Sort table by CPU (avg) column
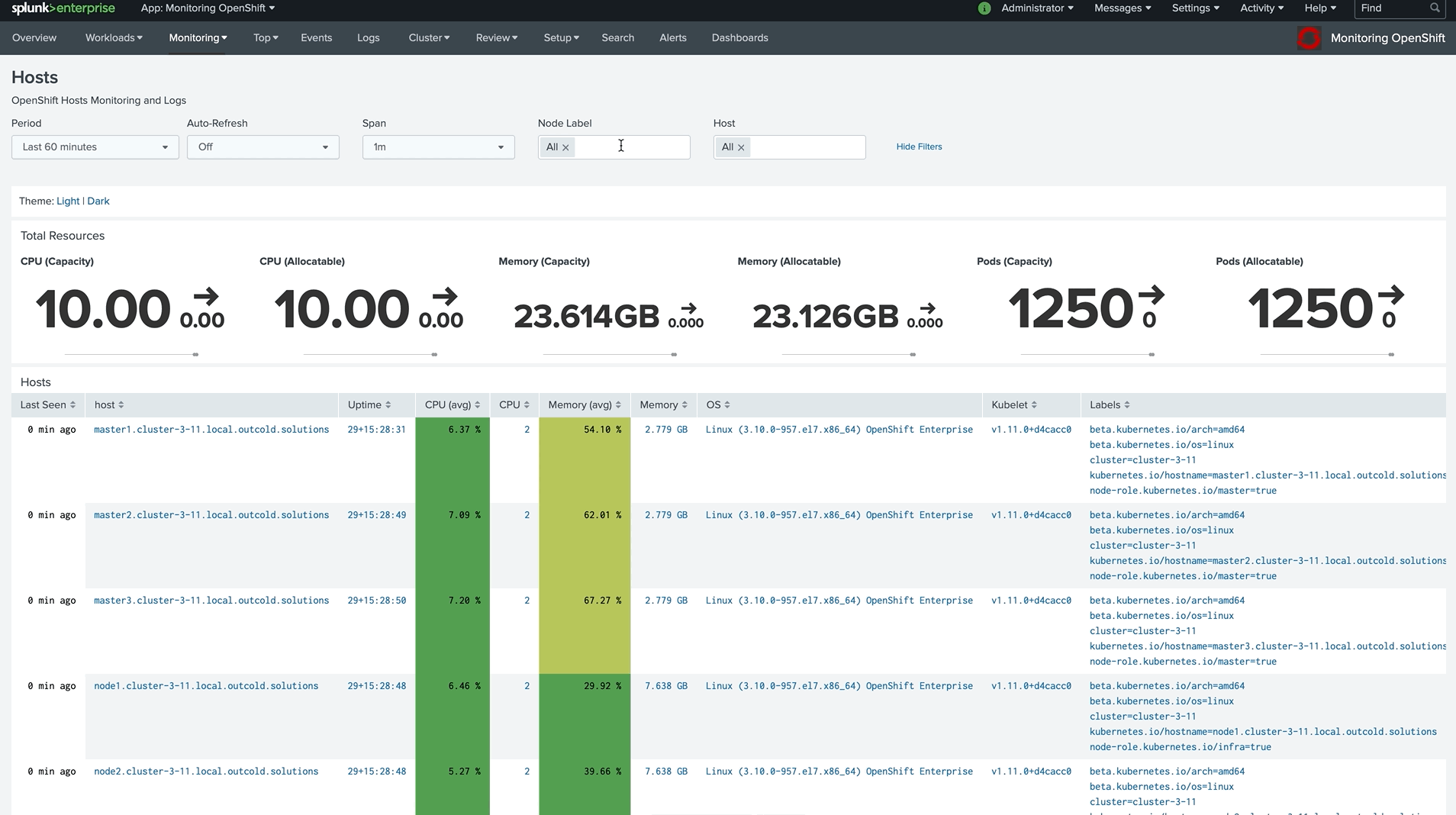 [453, 405]
